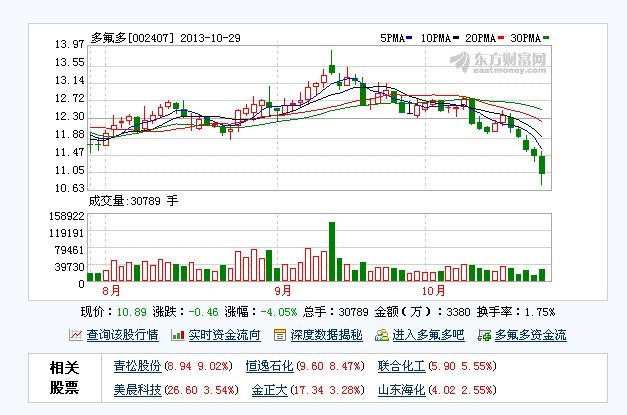Screen dimensions: 627x415
Task: Click the 8月 axis label
Action: click(111, 291)
